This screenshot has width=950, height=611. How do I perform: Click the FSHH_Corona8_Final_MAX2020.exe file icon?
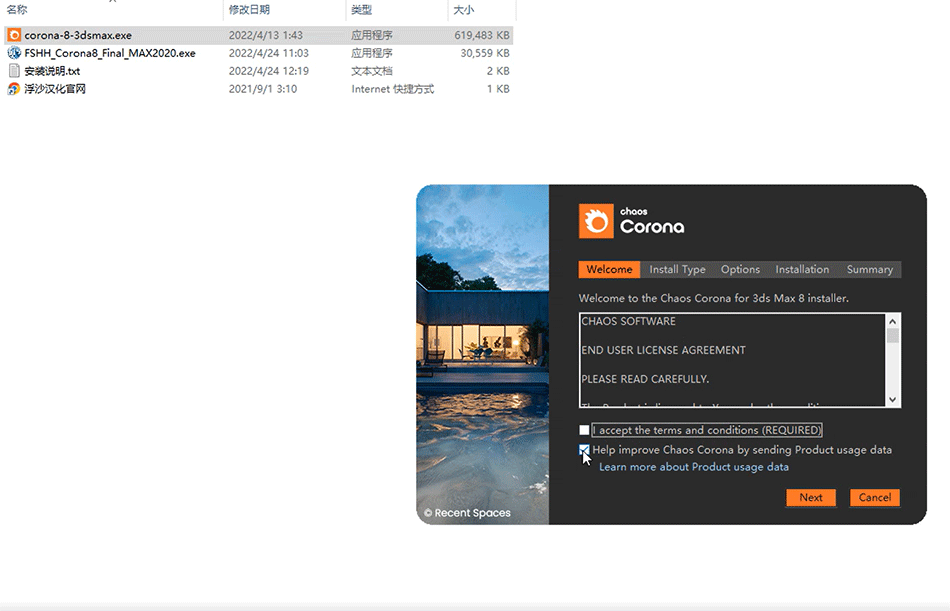coord(14,53)
